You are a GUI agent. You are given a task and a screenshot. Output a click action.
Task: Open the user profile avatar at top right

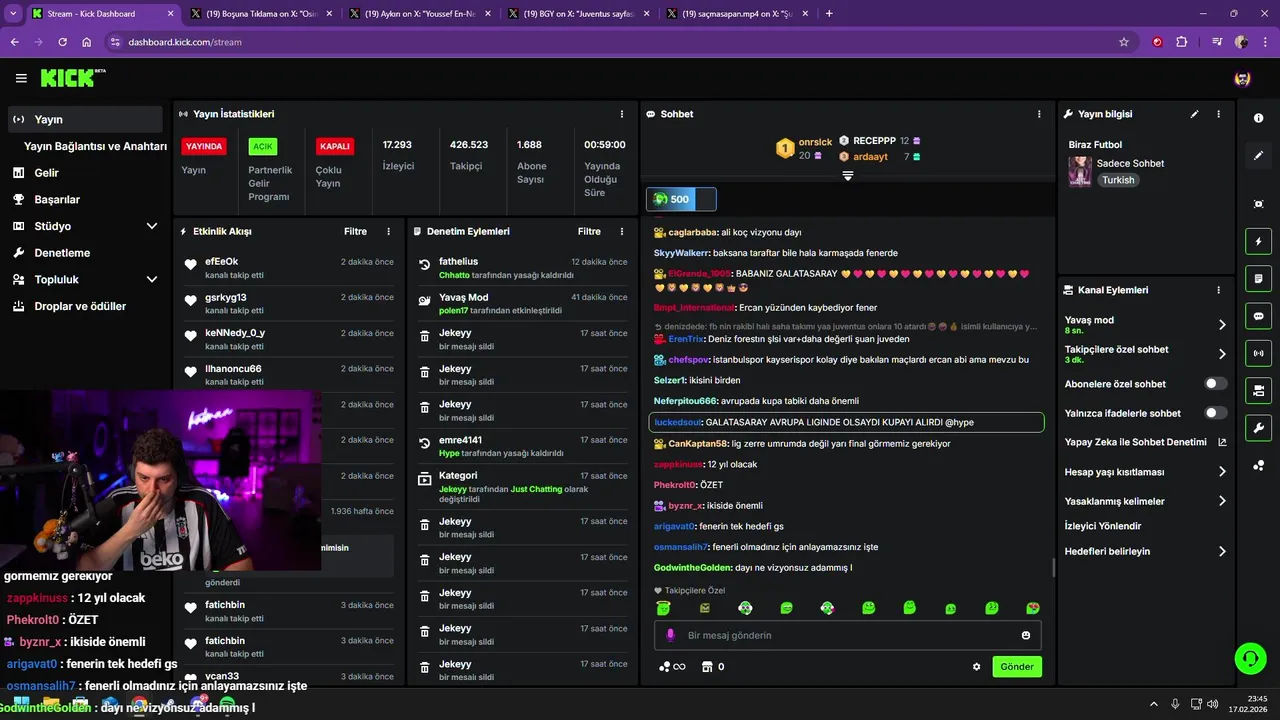pyautogui.click(x=1242, y=78)
